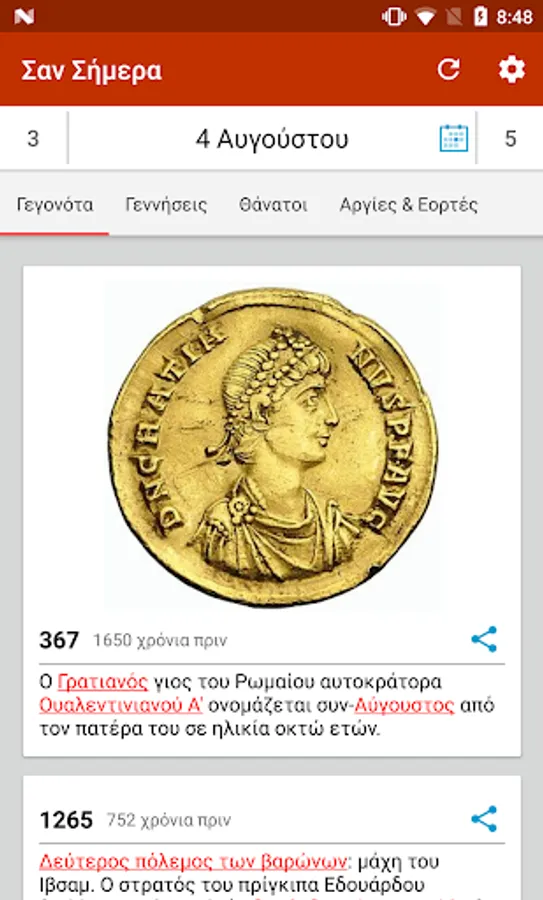The image size is (543, 900).
Task: Open the calendar date picker icon
Action: 453,138
